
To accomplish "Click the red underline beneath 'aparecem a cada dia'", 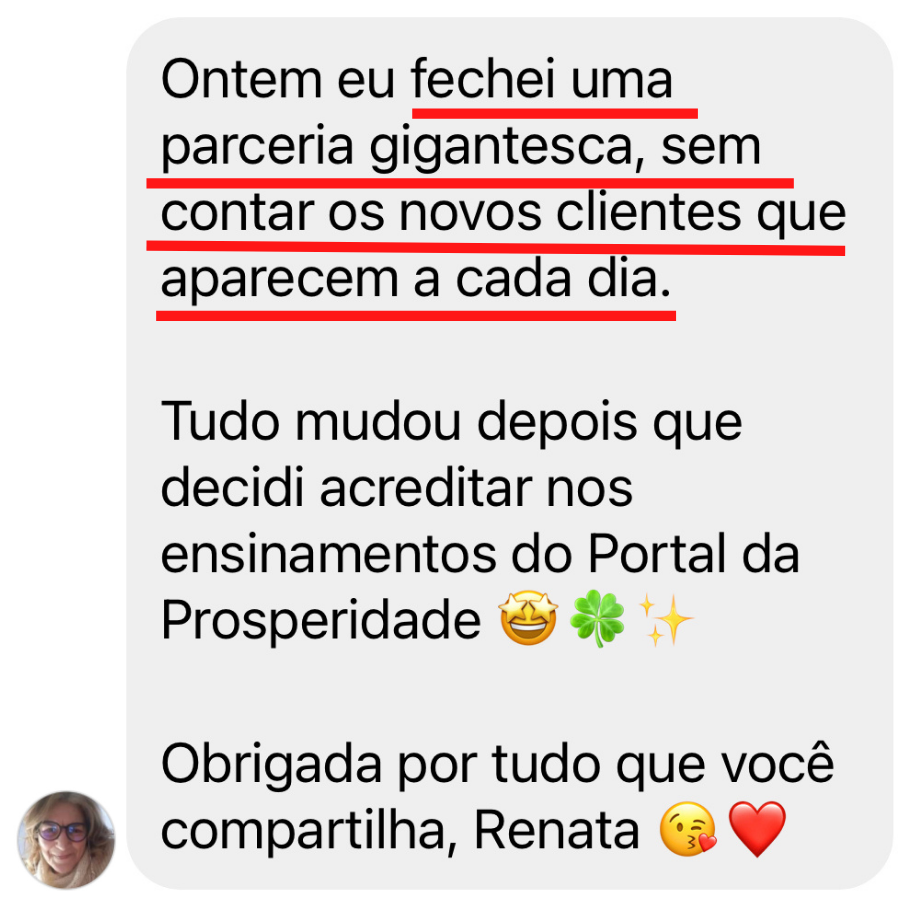I will [x=416, y=316].
